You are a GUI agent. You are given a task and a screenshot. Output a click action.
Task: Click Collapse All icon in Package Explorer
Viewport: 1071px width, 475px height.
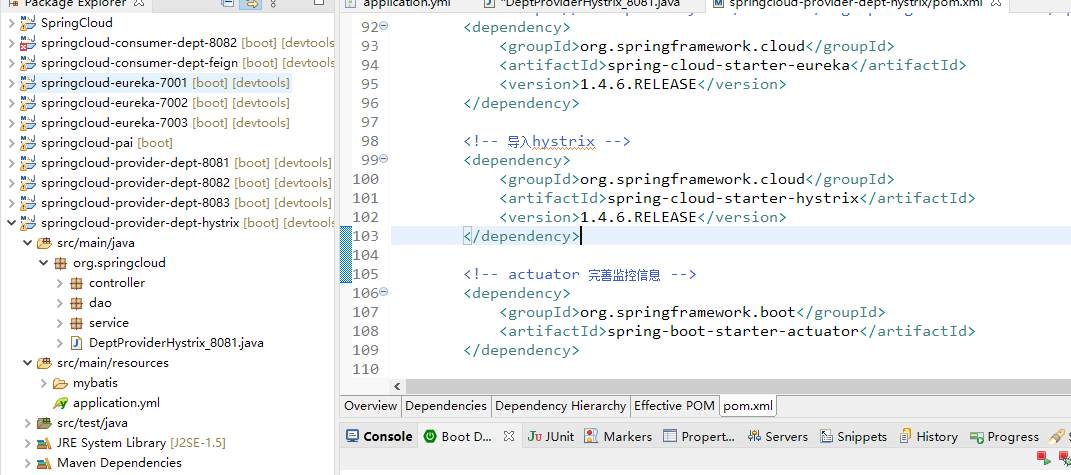pyautogui.click(x=227, y=4)
